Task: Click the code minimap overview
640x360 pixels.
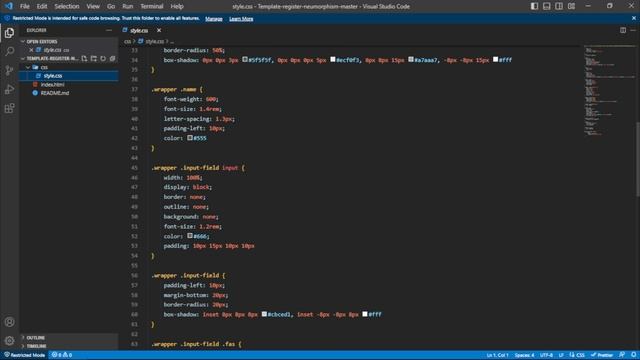Action: point(609,91)
